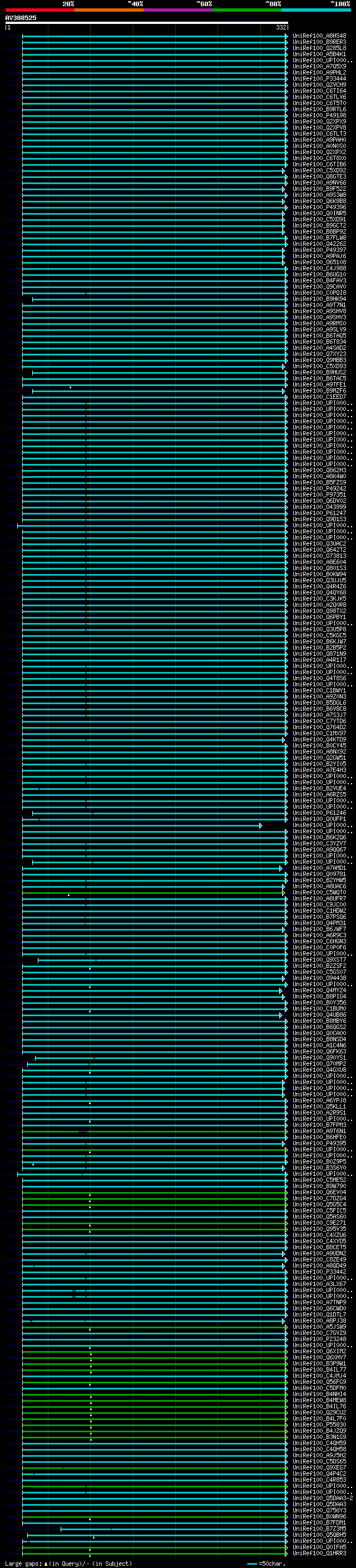Select label UniRef100_B4NHI4
This screenshot has height=1568, width=356.
(319, 1394)
